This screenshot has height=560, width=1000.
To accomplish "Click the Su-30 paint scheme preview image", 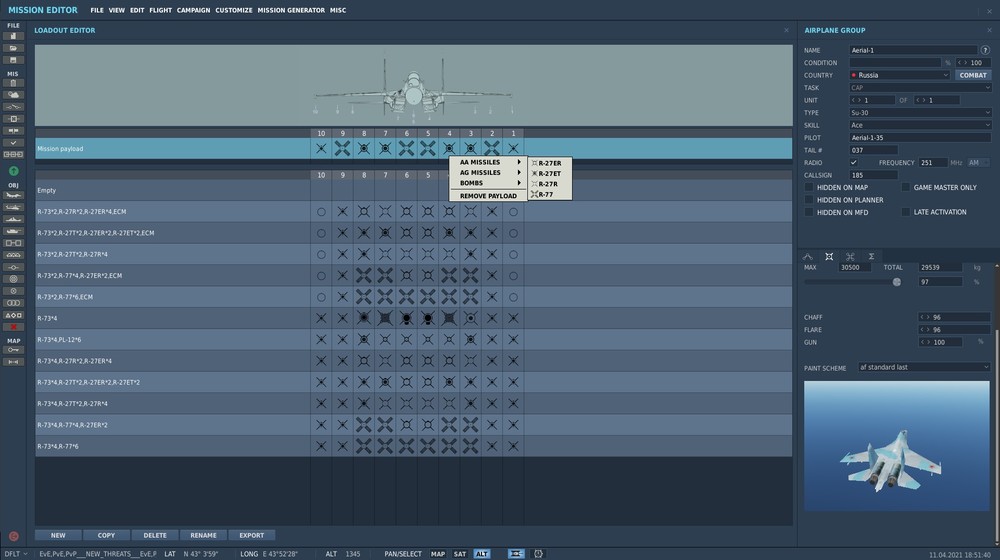I will tap(897, 446).
